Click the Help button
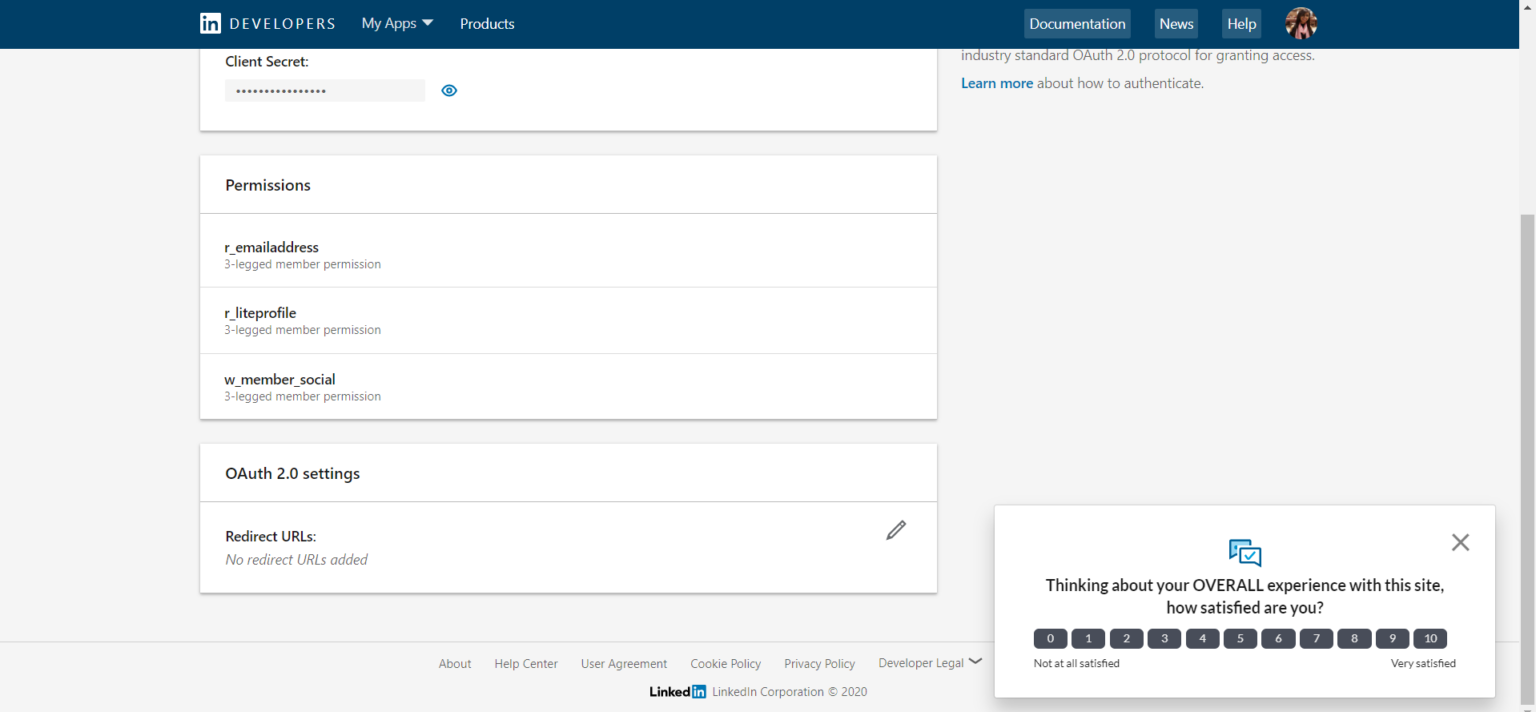The image size is (1536, 712). [x=1241, y=23]
